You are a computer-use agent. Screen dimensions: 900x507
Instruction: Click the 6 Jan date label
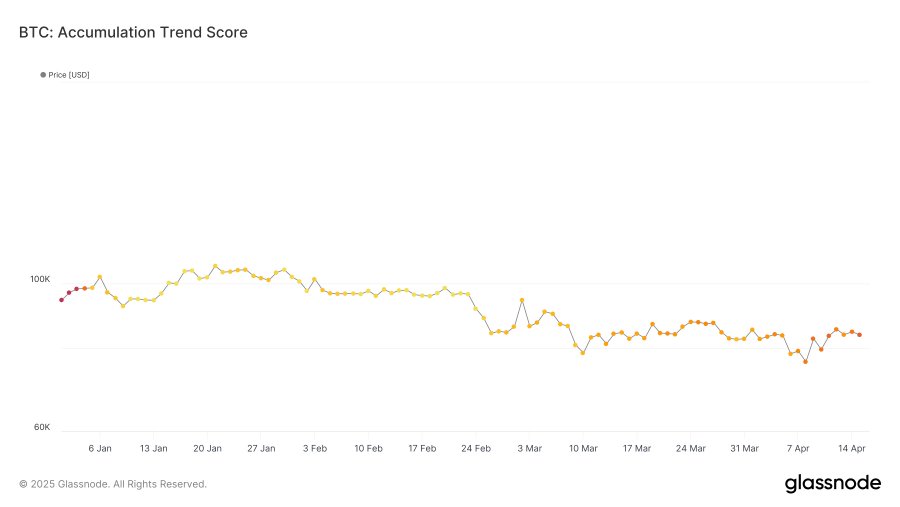coord(100,449)
